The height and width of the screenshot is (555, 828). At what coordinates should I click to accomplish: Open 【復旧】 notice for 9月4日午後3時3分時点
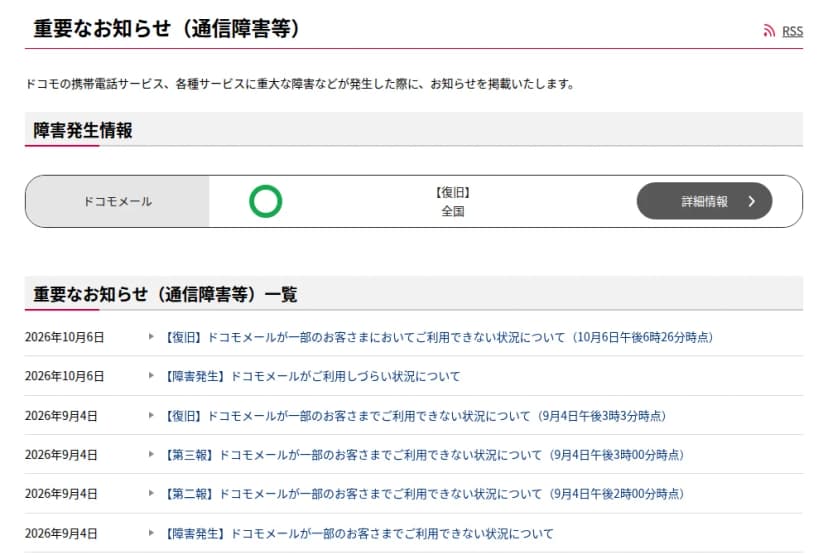coord(415,416)
